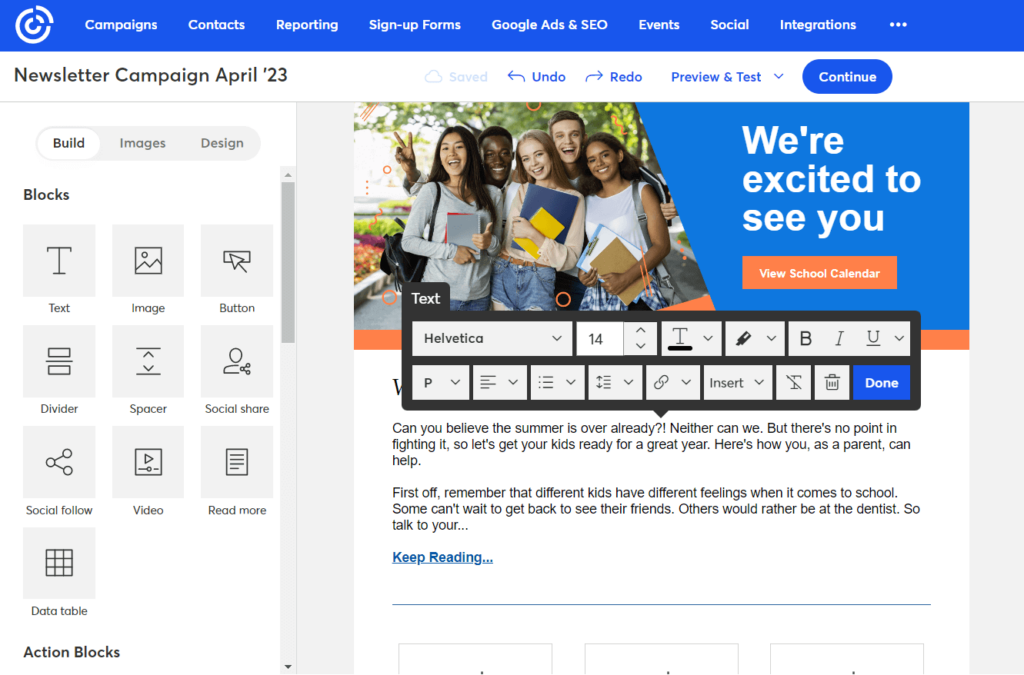The width and height of the screenshot is (1024, 675).
Task: Add a Video block
Action: [148, 462]
